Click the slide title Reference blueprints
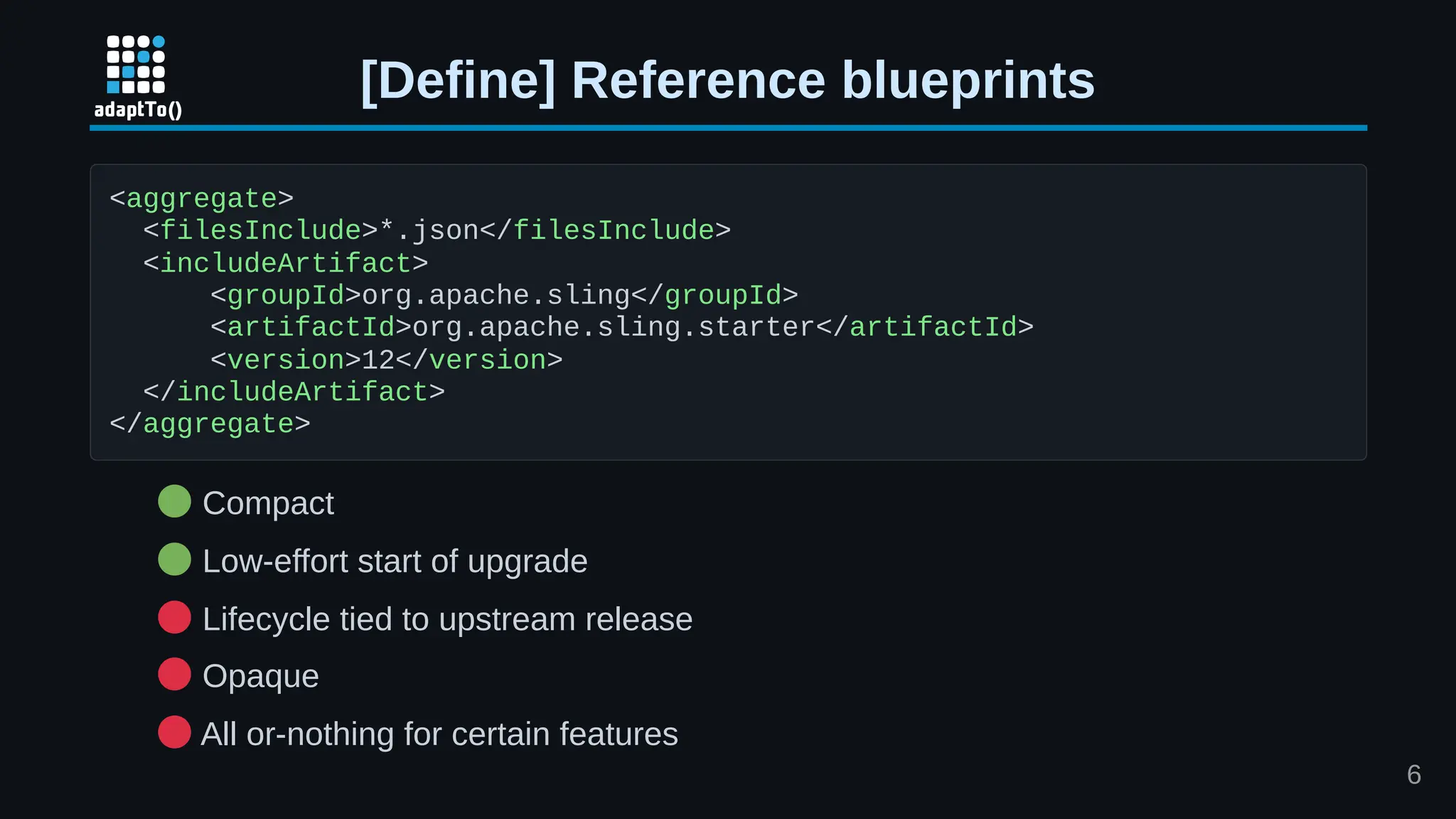The height and width of the screenshot is (819, 1456). click(727, 80)
